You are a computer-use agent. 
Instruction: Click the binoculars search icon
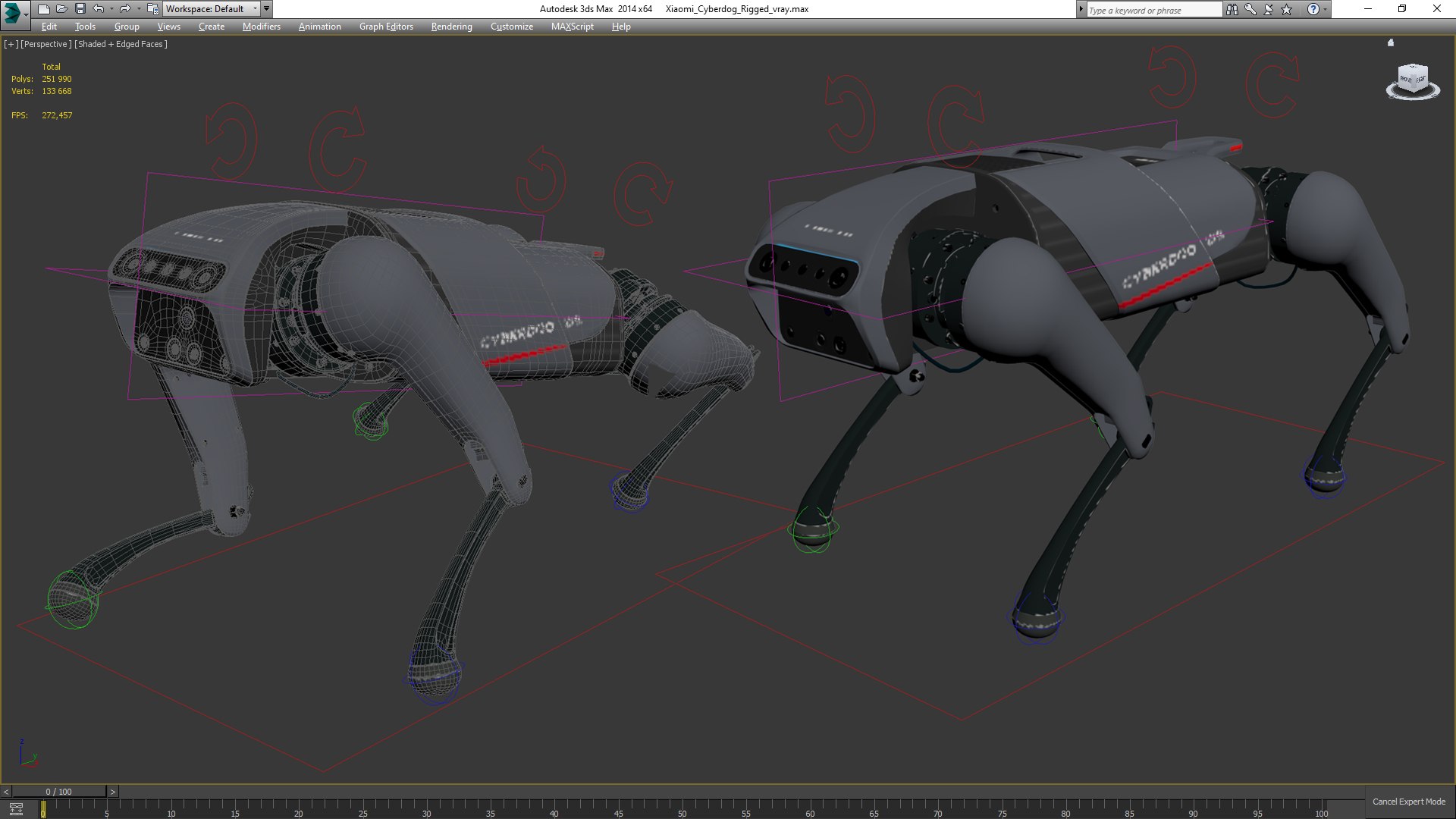click(1232, 10)
